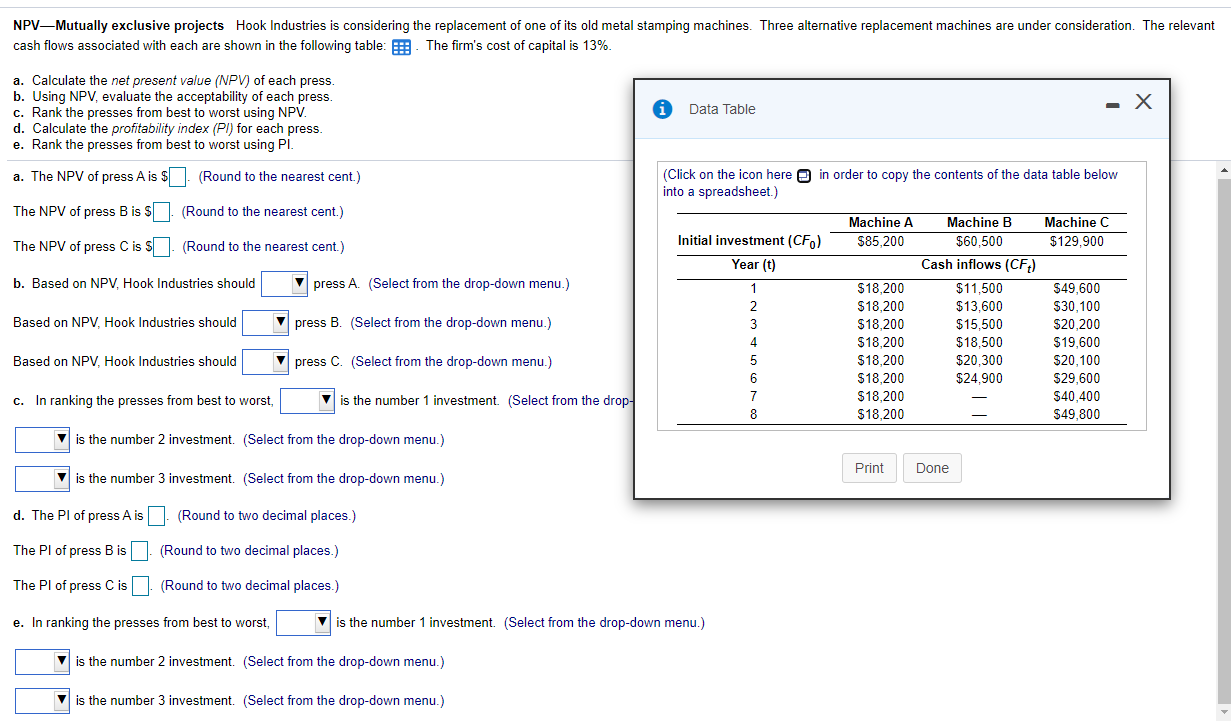Click the $11,500 year 1 cash inflow
This screenshot has width=1231, height=721.
click(979, 288)
